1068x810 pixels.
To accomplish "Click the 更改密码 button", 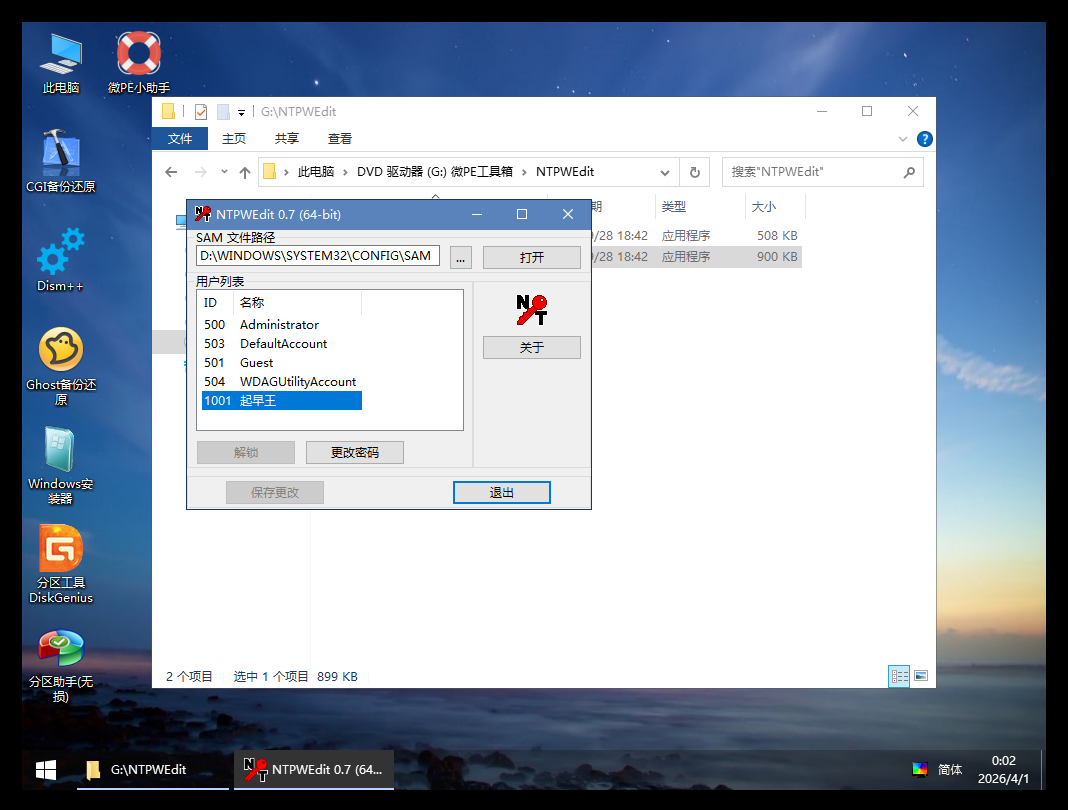I will tap(355, 452).
